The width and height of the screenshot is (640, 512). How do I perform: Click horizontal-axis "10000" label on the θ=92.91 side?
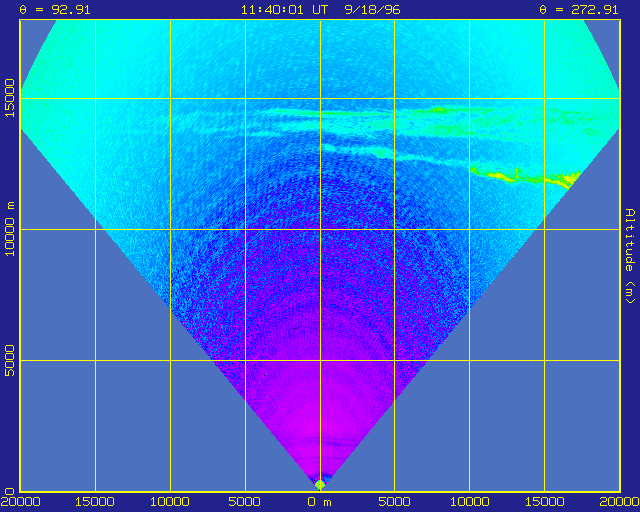(170, 502)
